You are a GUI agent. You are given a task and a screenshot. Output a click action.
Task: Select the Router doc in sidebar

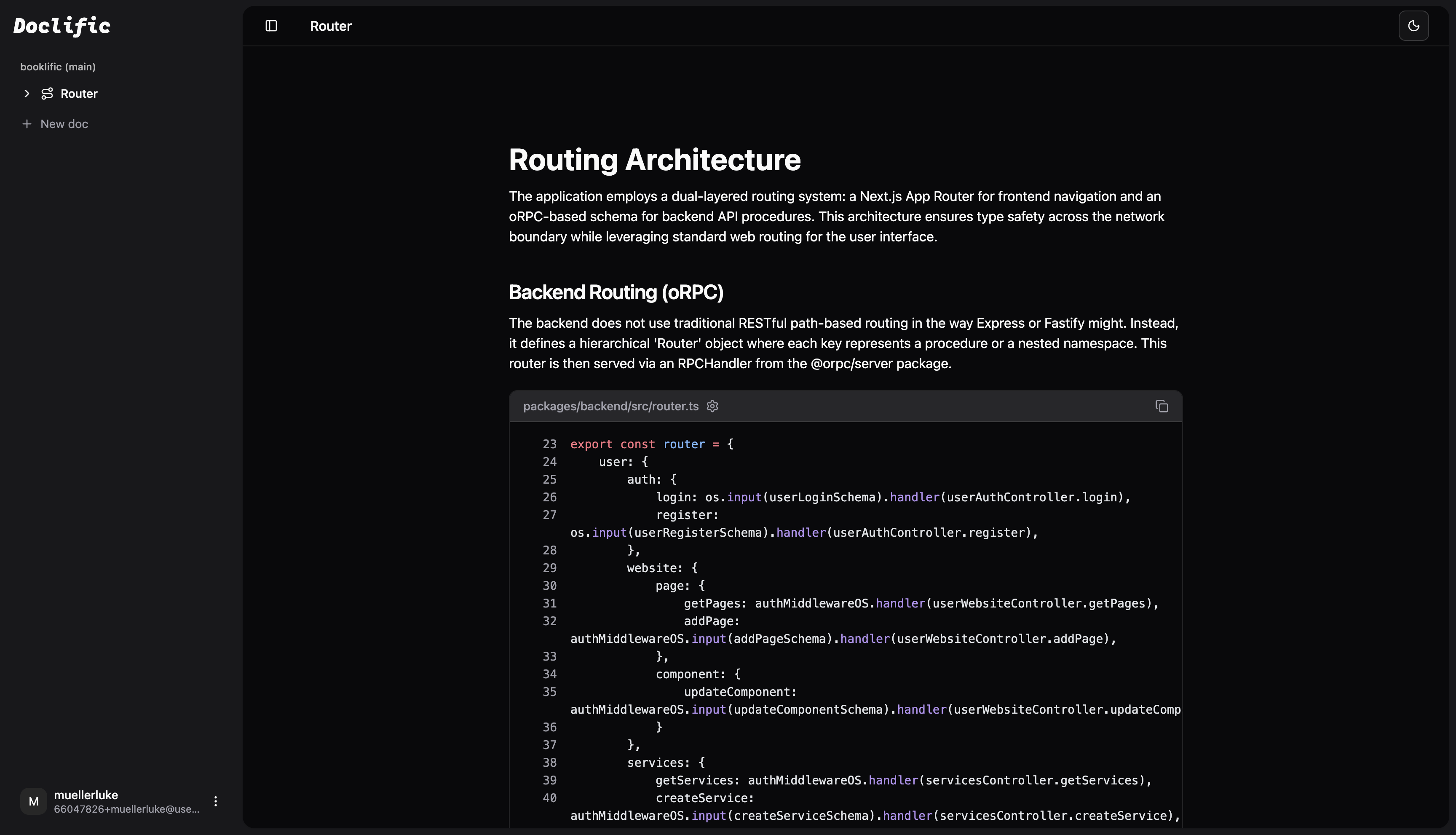tap(79, 94)
